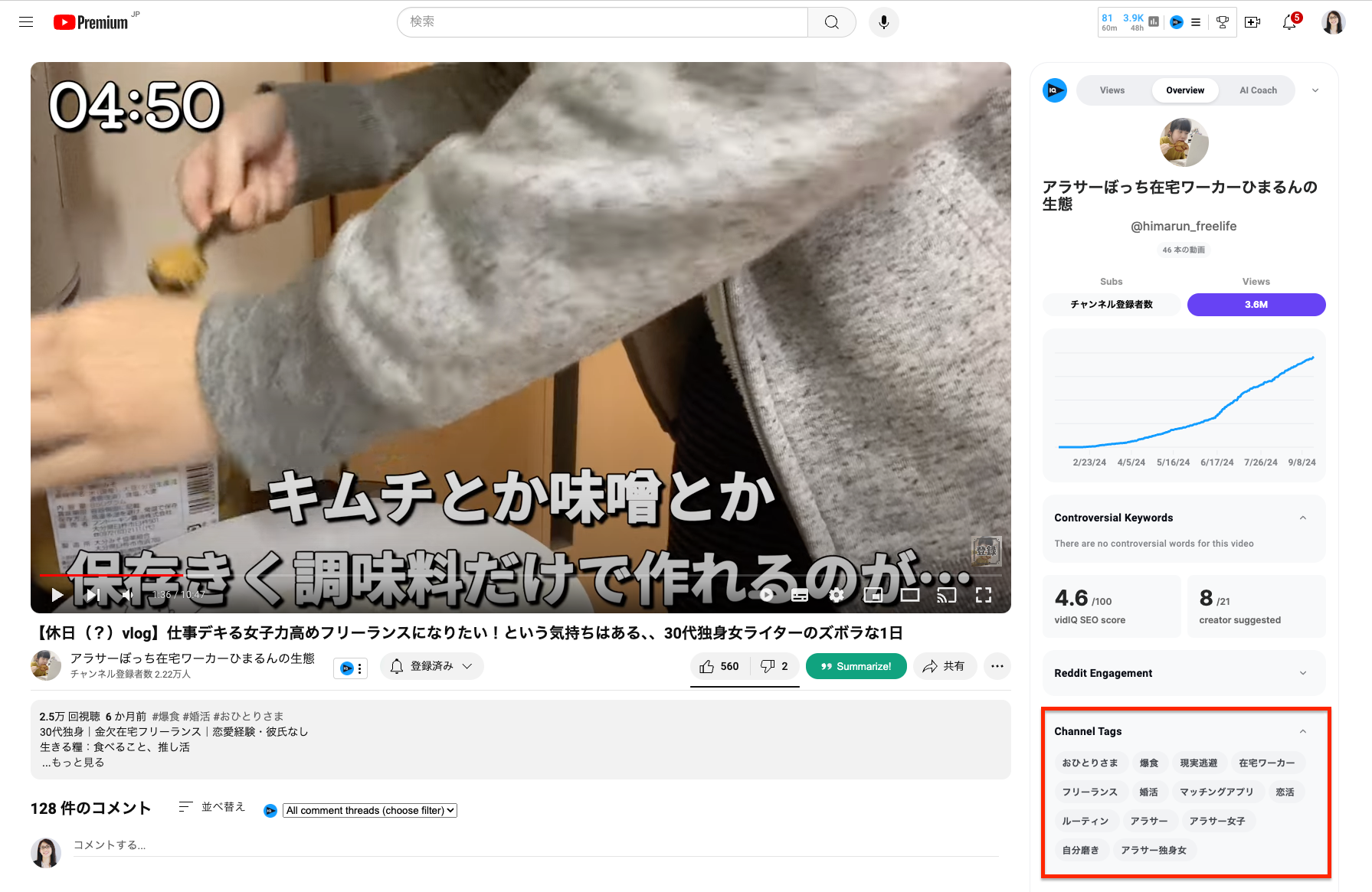Dislike the video
1372x892 pixels.
click(x=774, y=666)
